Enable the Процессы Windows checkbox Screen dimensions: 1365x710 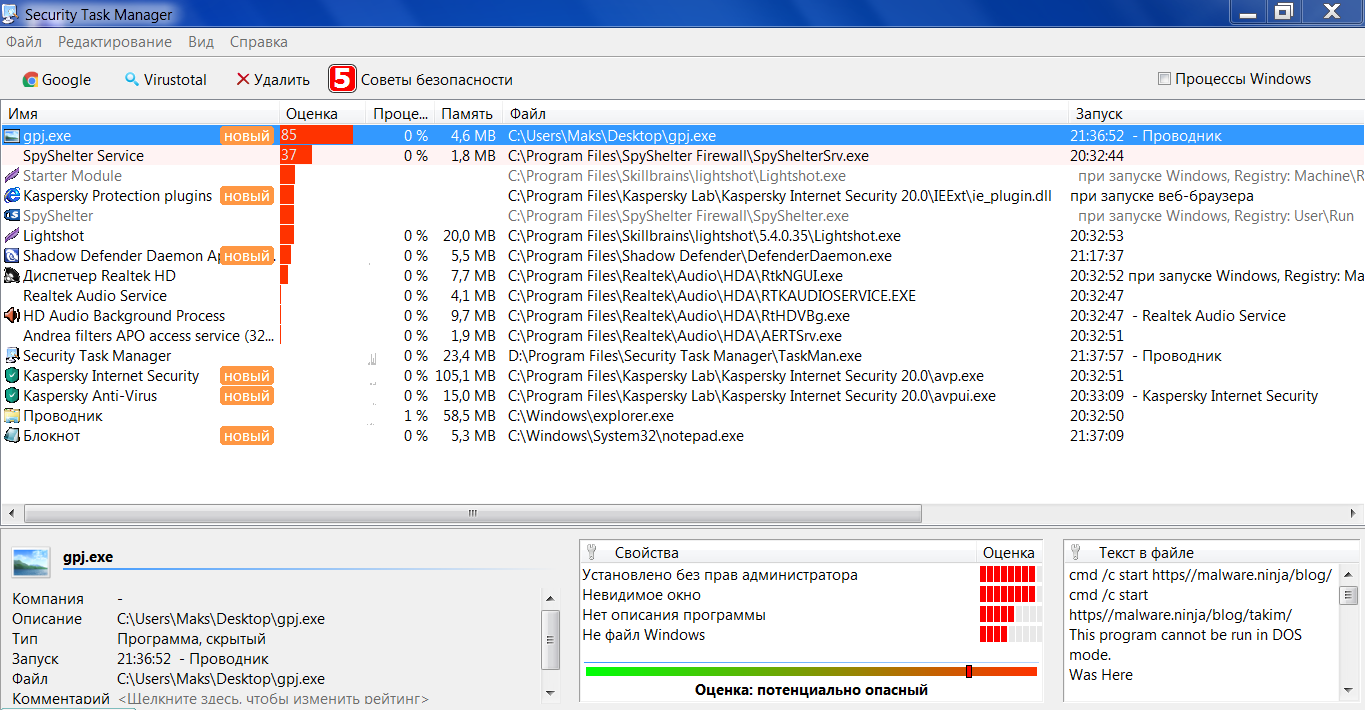click(1164, 79)
